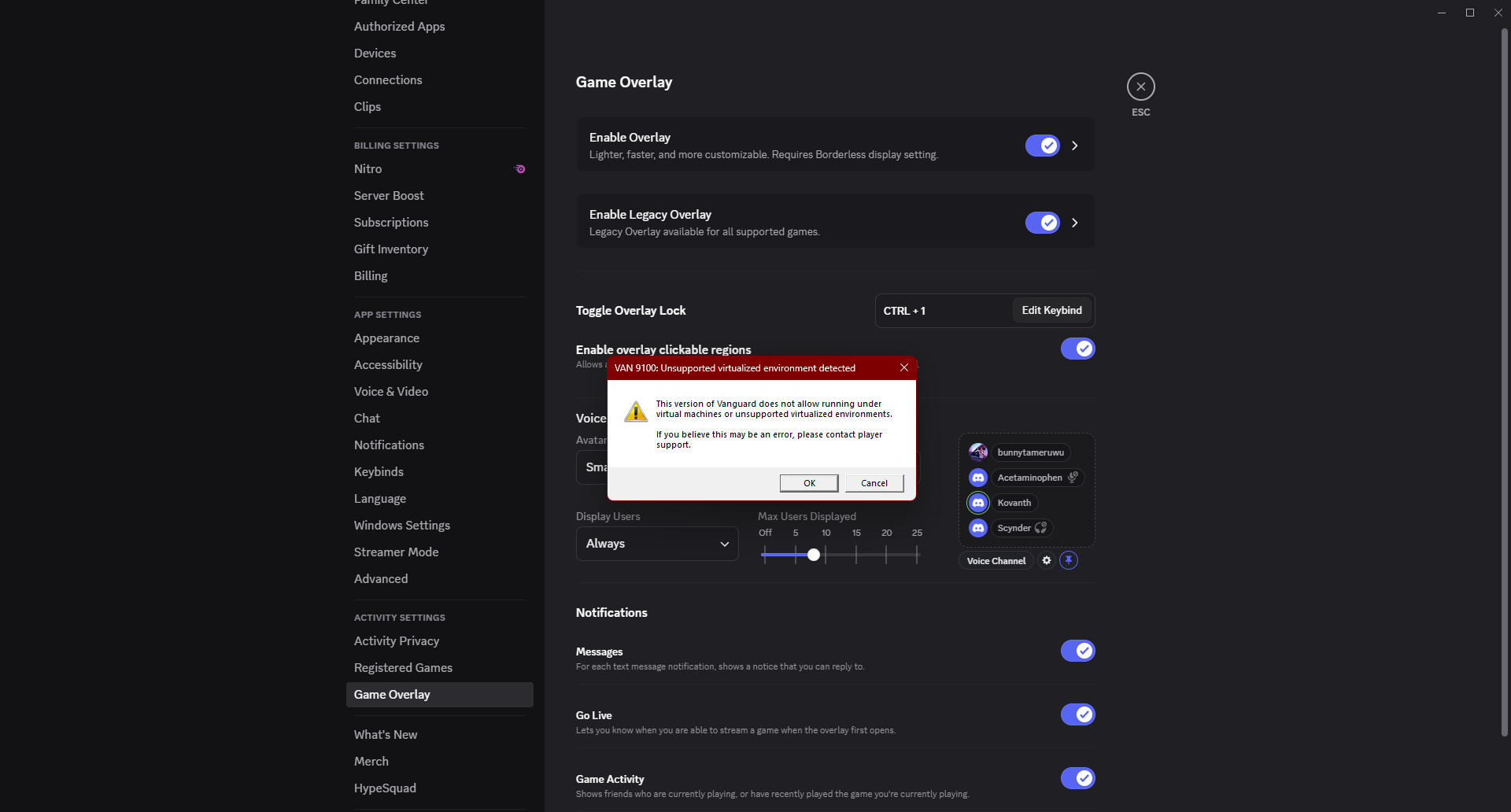Click Kovanth's highlighted speaking avatar

point(978,503)
